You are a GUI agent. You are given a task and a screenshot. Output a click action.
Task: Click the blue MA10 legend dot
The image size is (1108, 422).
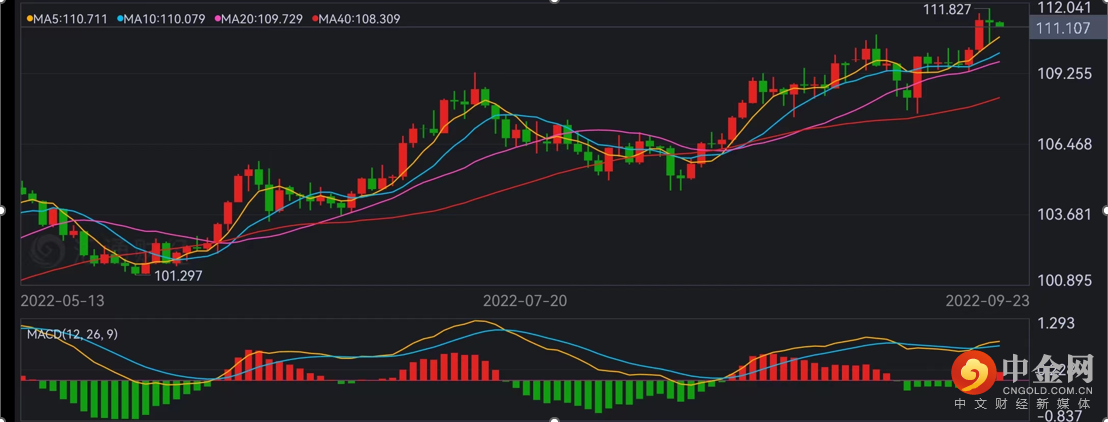click(x=121, y=19)
